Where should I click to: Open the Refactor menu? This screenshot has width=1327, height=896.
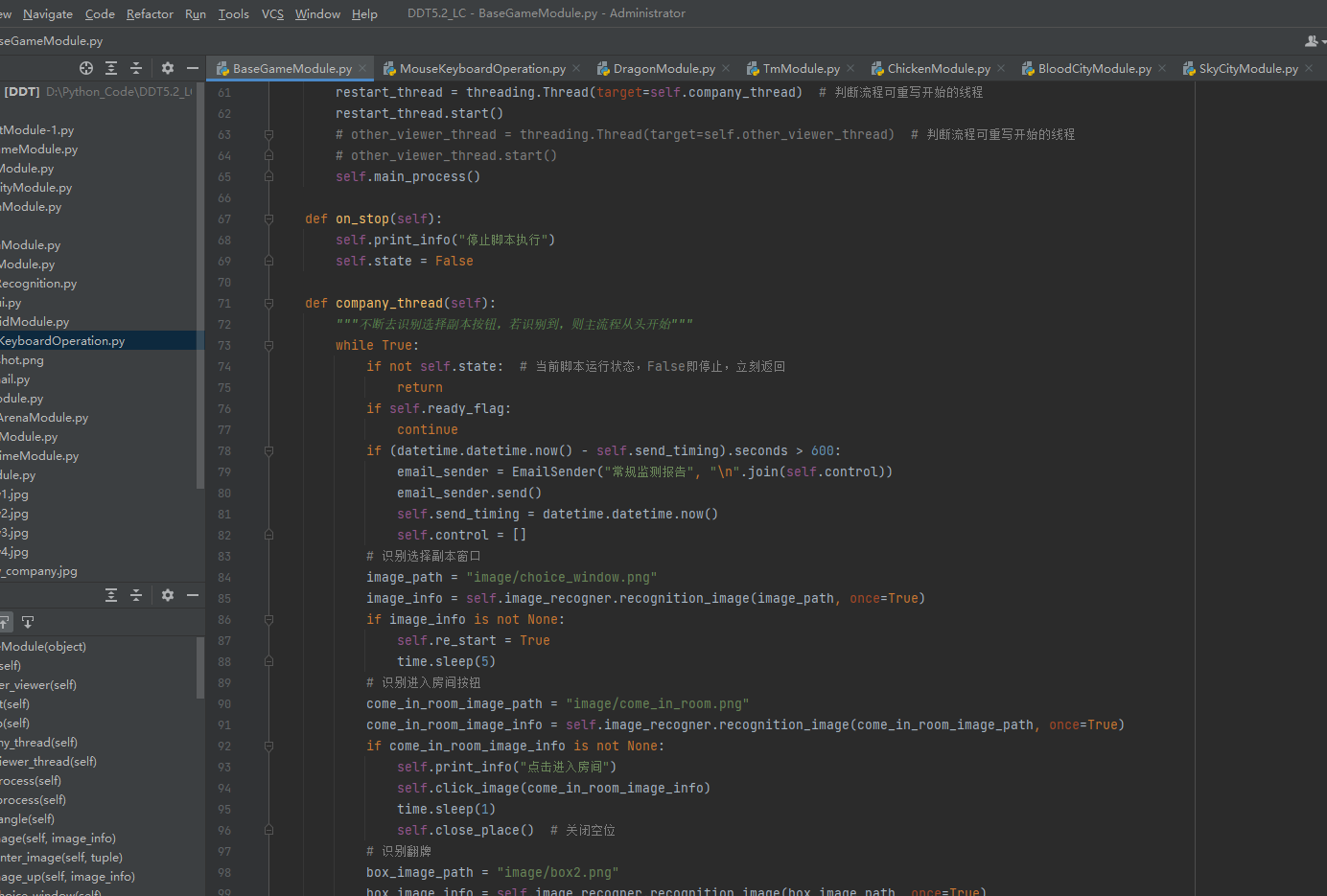[150, 13]
